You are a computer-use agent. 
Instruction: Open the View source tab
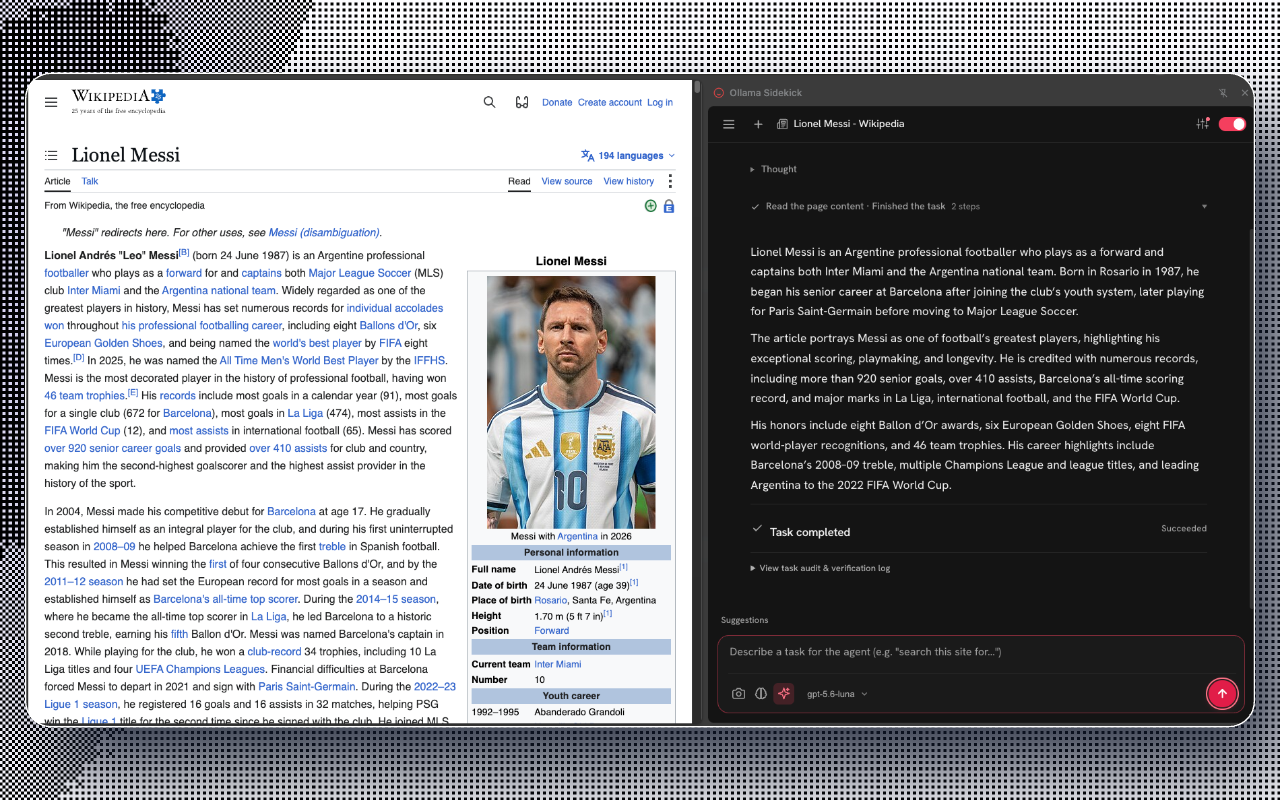[x=567, y=181]
